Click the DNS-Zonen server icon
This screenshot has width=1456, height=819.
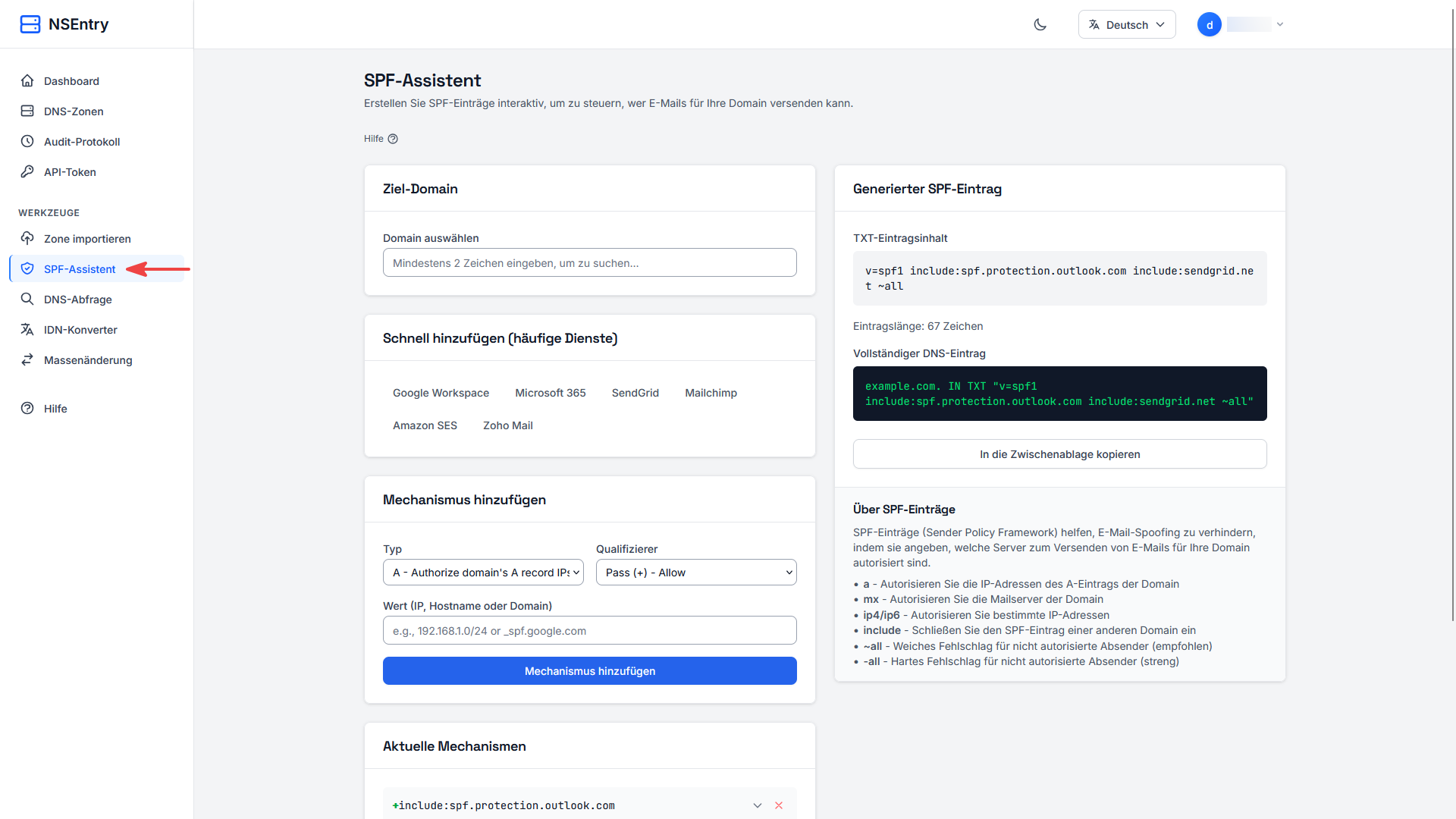tap(27, 111)
